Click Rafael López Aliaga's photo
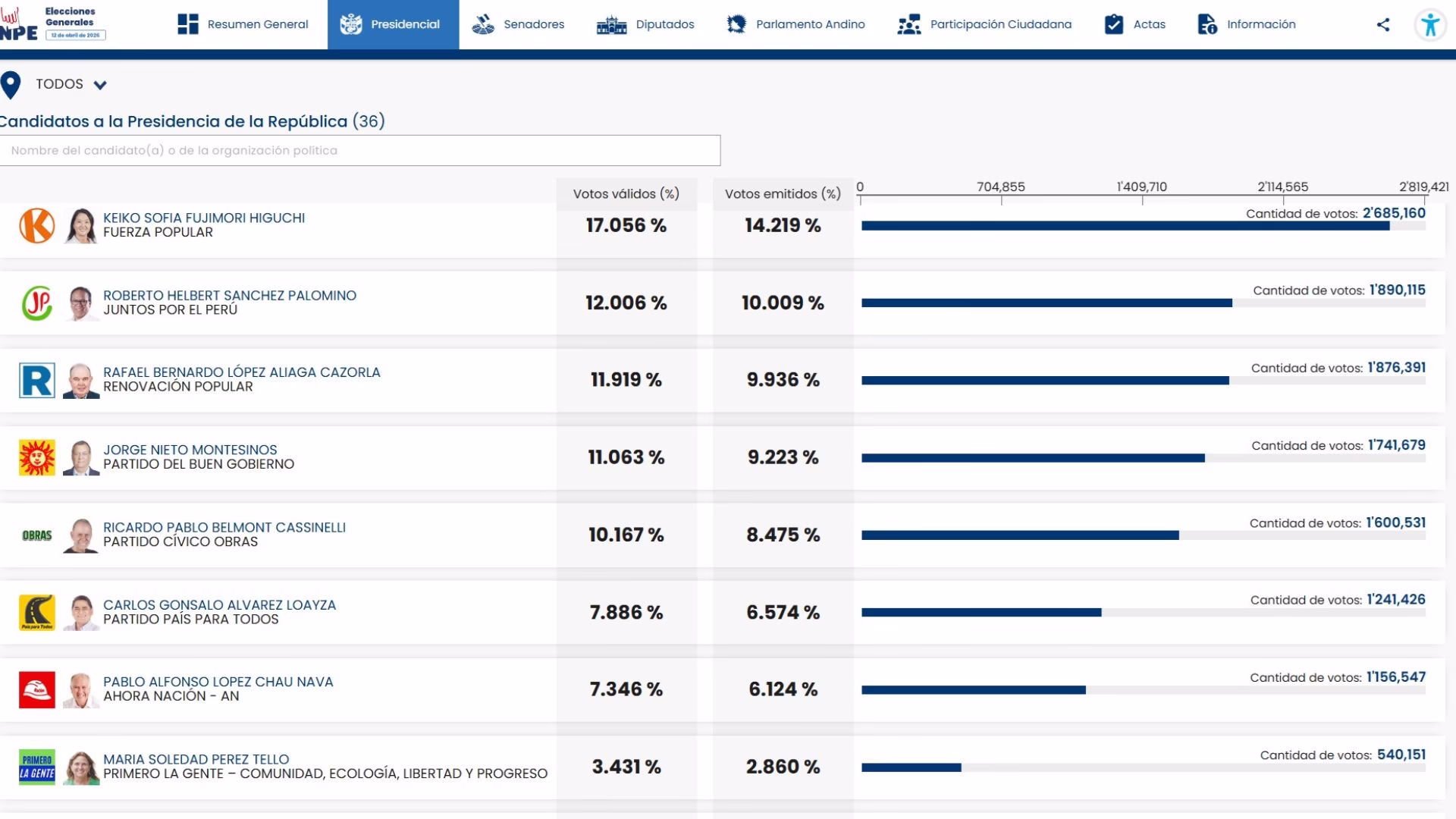This screenshot has height=819, width=1456. click(x=81, y=380)
